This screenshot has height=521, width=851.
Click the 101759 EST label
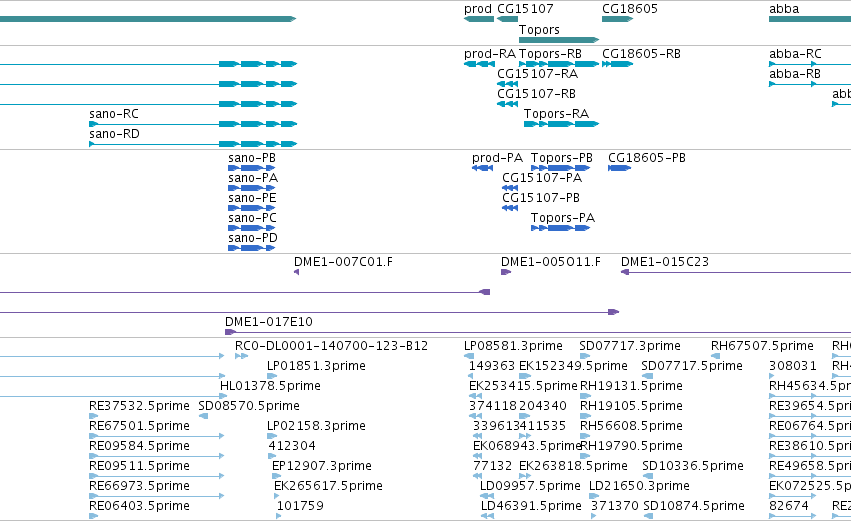pyautogui.click(x=300, y=507)
